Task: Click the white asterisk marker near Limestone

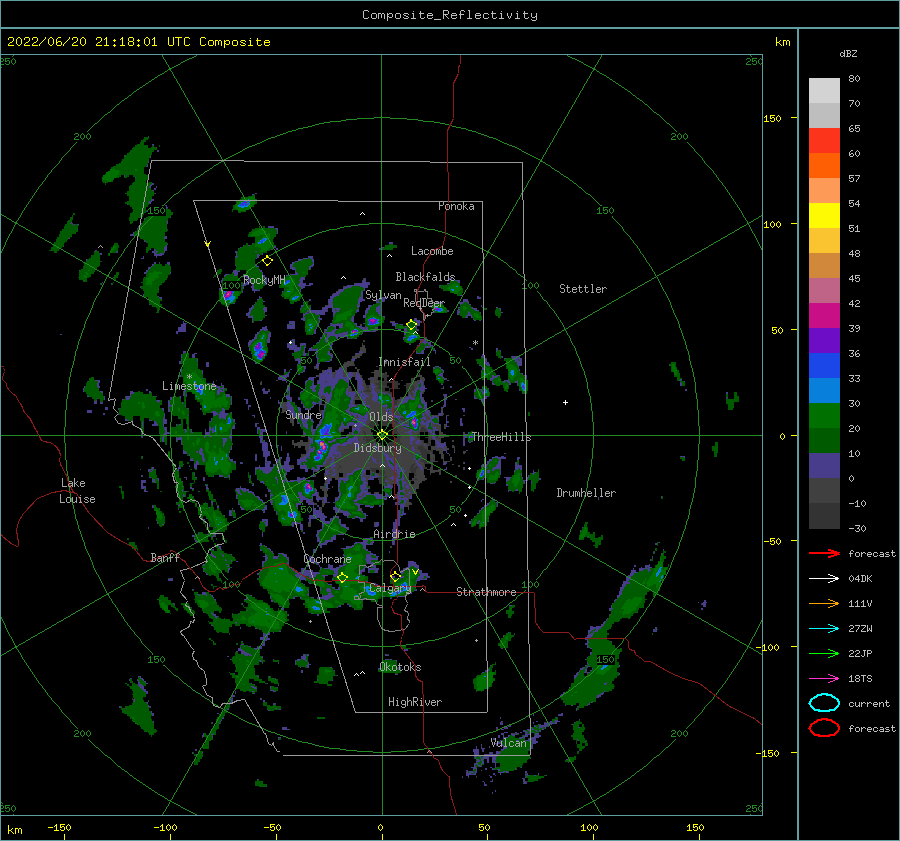Action: 189,377
